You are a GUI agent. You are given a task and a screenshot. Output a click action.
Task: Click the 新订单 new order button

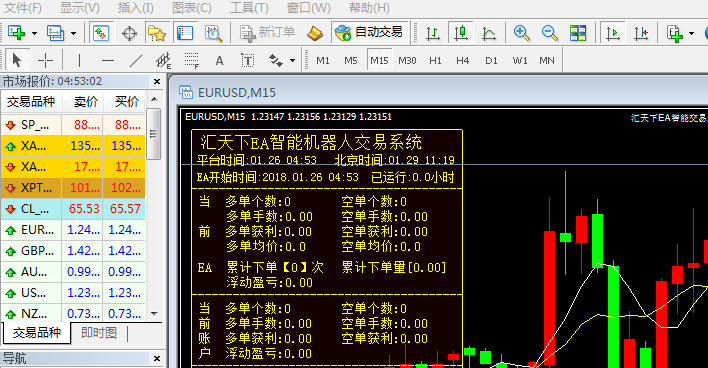click(267, 33)
